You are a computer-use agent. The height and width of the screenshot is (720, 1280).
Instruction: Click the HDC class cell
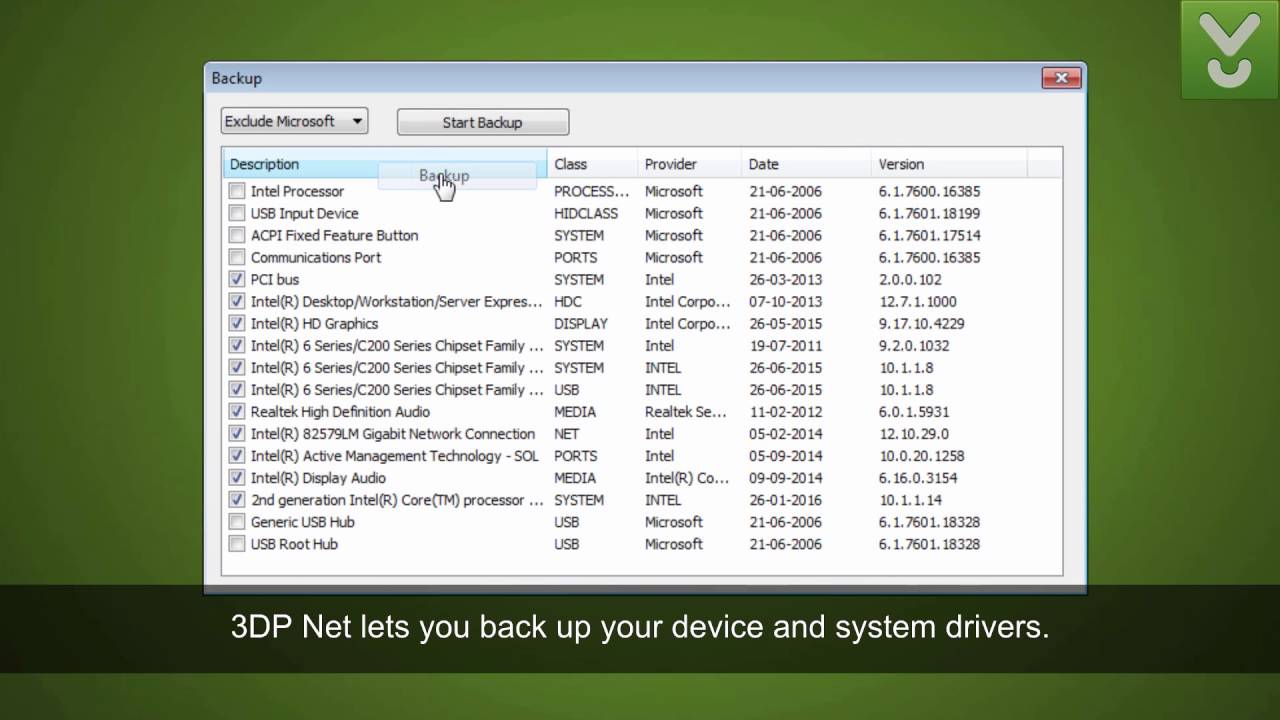pyautogui.click(x=568, y=301)
